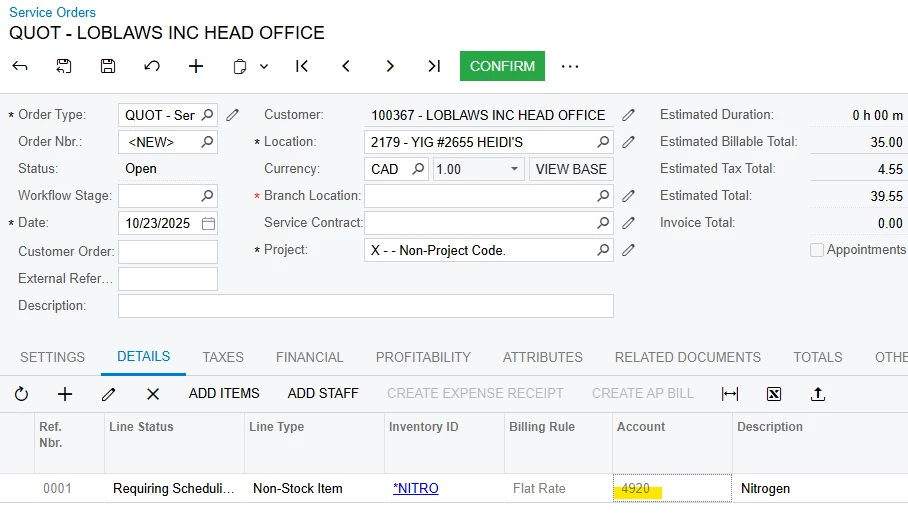Image resolution: width=908 pixels, height=530 pixels.
Task: Edit the Customer with the pencil icon
Action: 628,115
